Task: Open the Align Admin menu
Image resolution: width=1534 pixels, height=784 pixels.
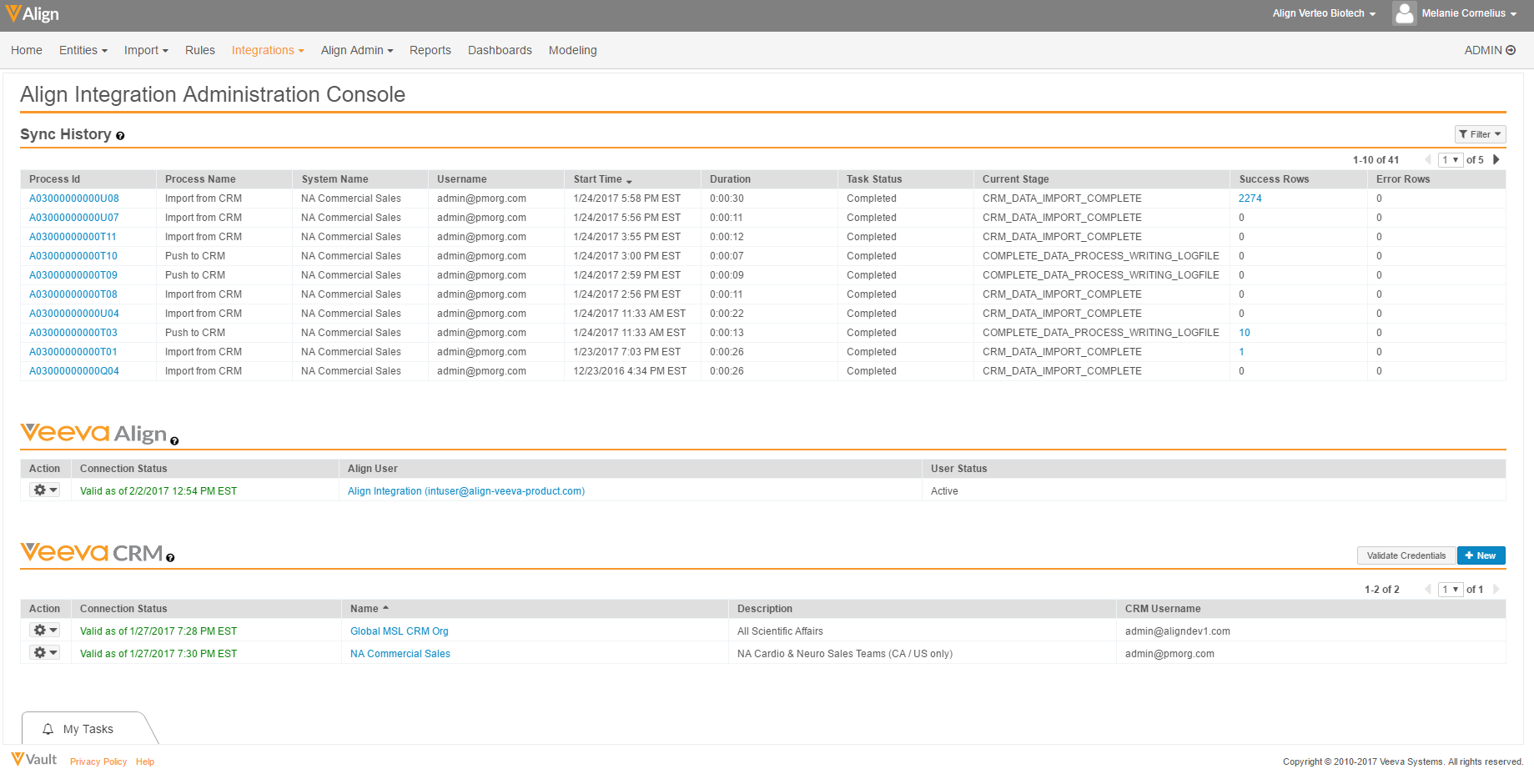Action: tap(356, 50)
